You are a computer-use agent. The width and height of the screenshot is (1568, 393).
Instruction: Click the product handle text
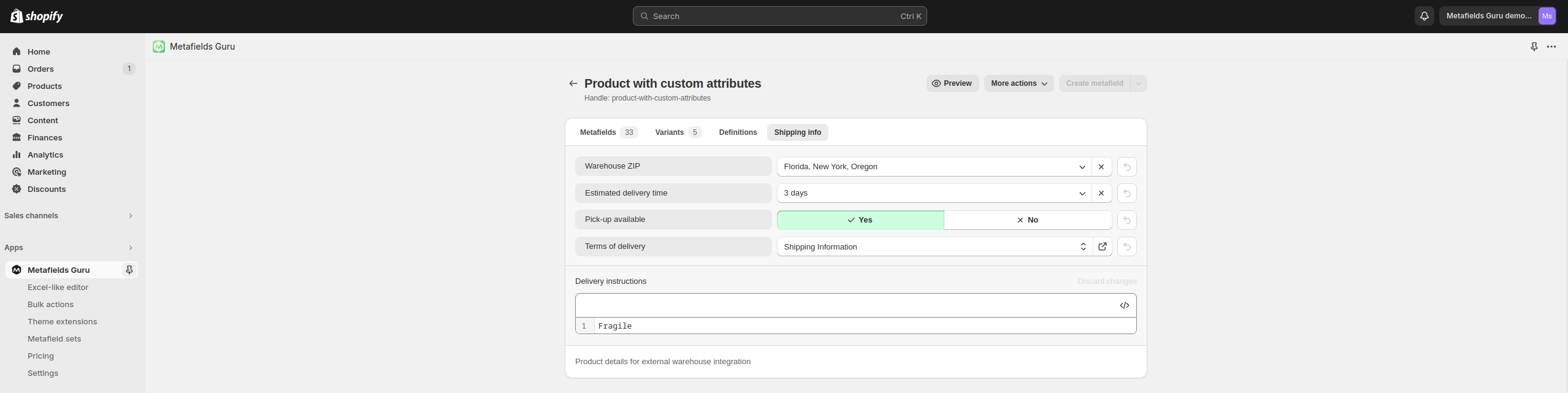tap(648, 98)
